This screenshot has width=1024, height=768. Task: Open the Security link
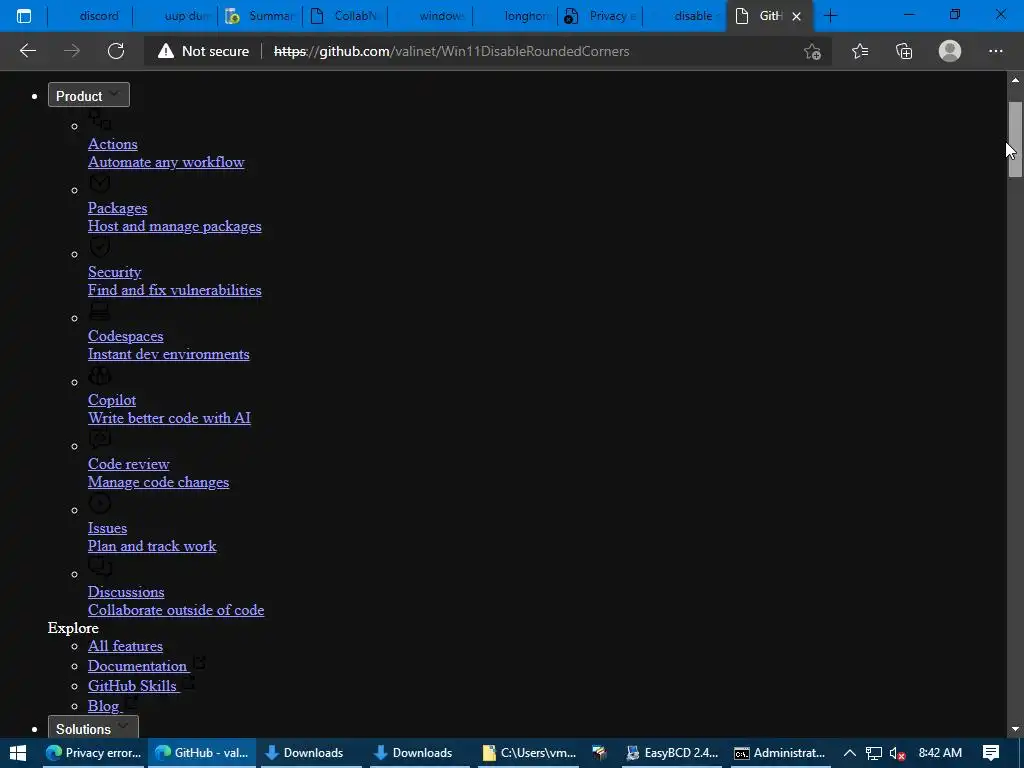point(114,272)
